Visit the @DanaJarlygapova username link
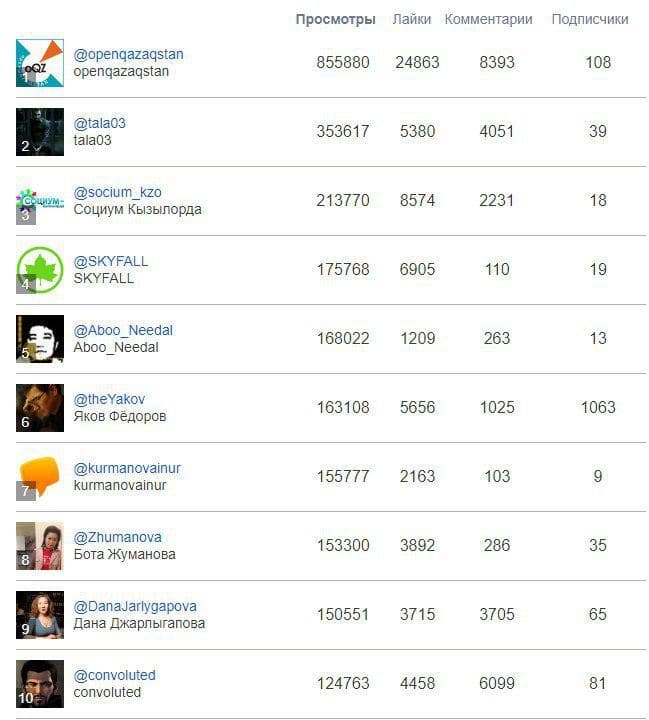This screenshot has height=720, width=649. pos(135,606)
